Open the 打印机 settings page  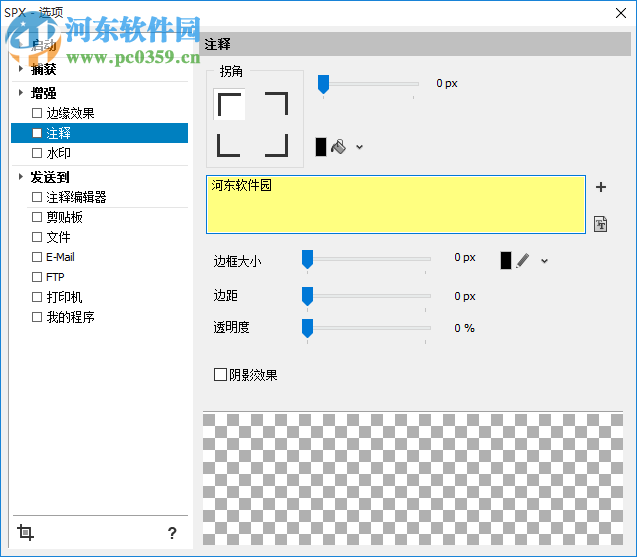[65, 297]
